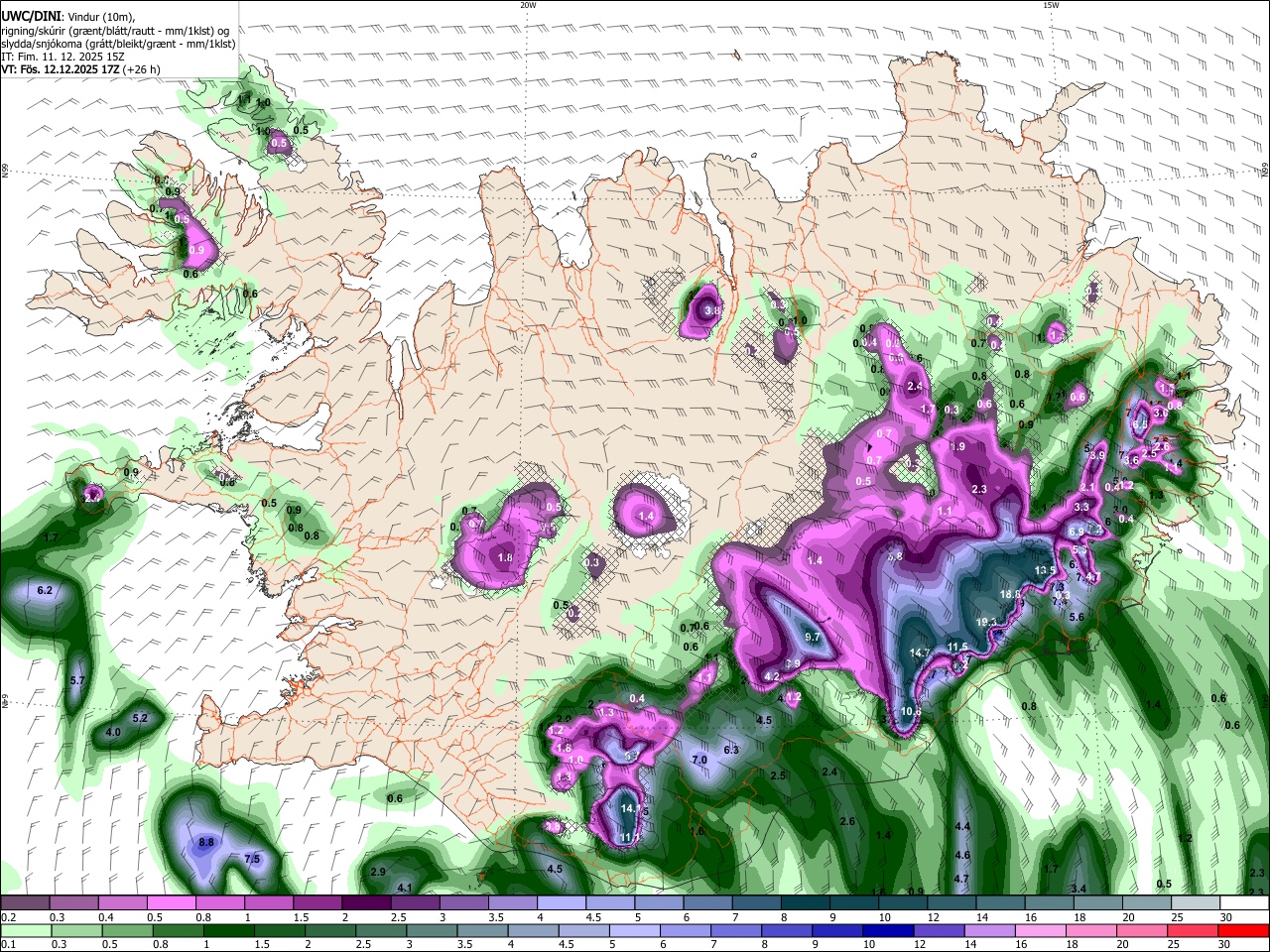Click the 7.5 value offshore southwest

252,859
